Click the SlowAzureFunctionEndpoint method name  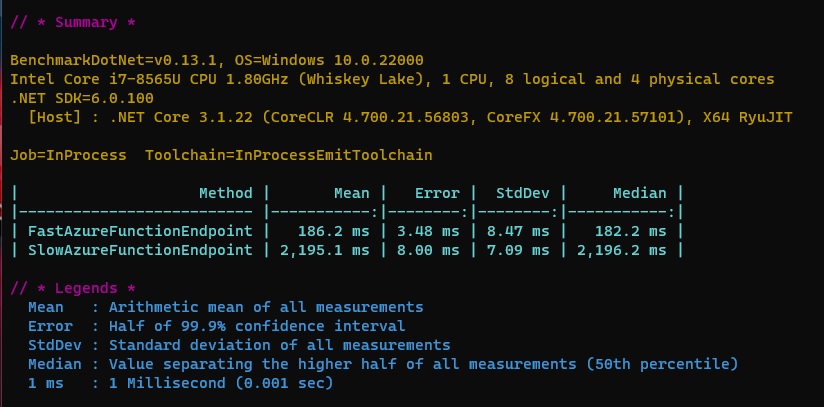coord(140,250)
